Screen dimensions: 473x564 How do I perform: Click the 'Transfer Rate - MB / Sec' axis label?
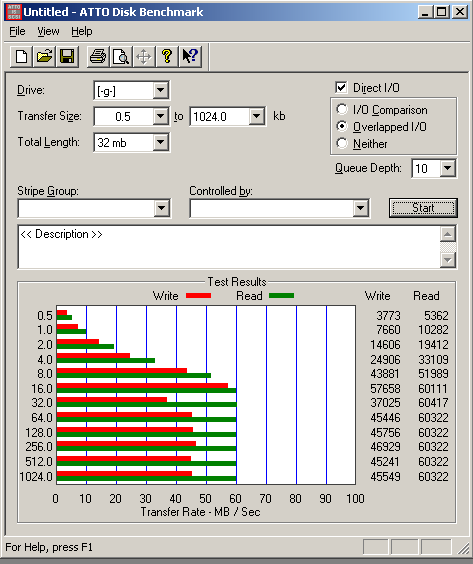tap(200, 511)
